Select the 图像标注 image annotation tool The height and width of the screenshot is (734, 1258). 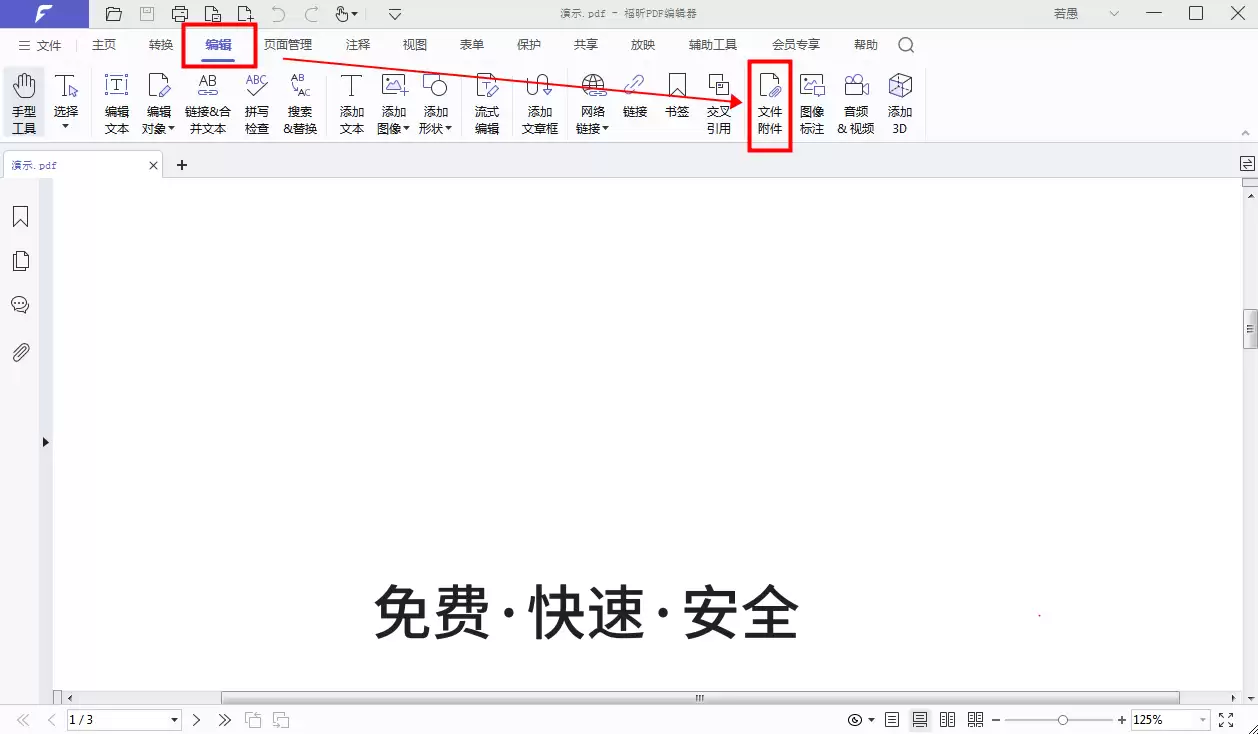[812, 103]
